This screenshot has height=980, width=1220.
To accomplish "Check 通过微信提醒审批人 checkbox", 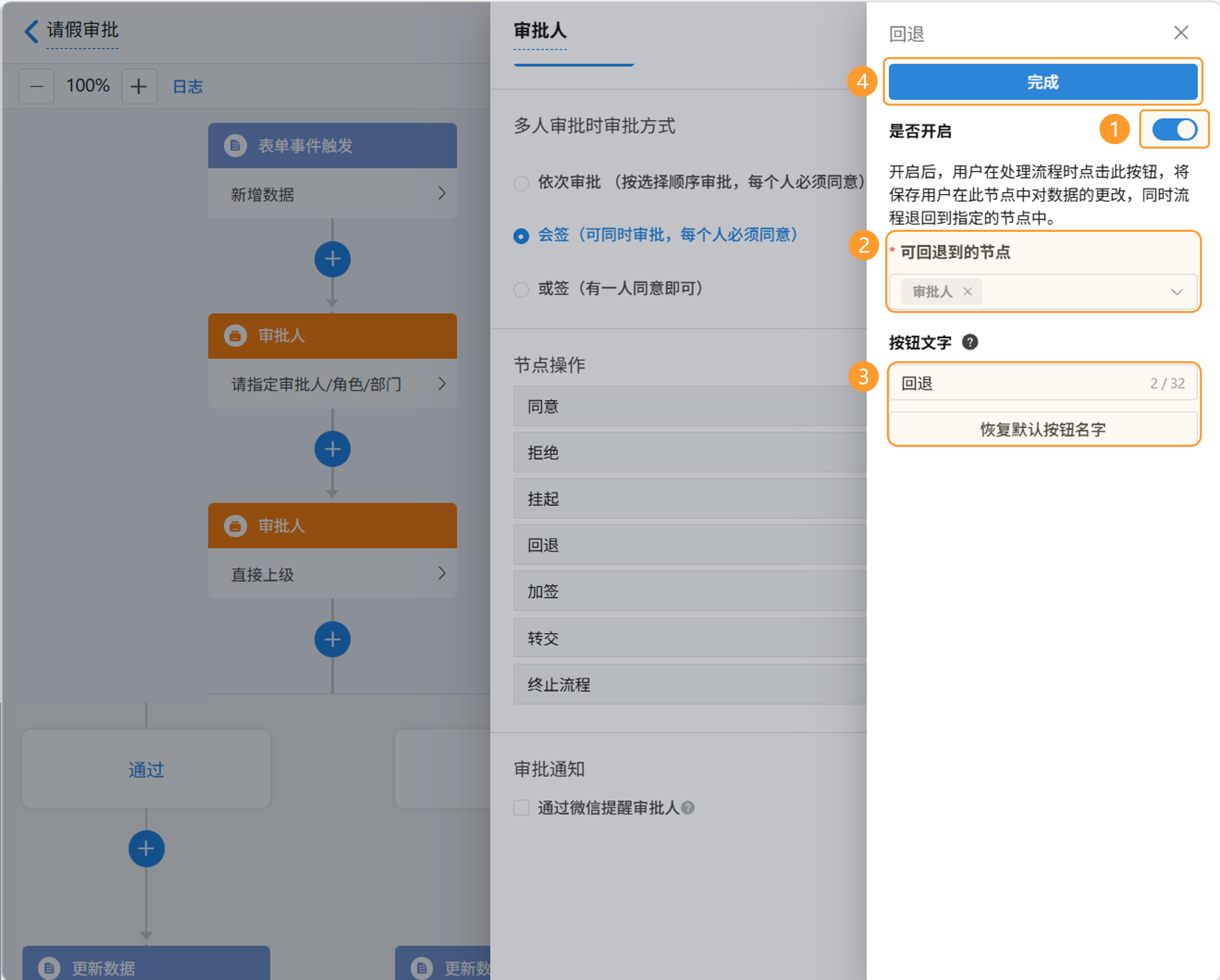I will point(521,807).
